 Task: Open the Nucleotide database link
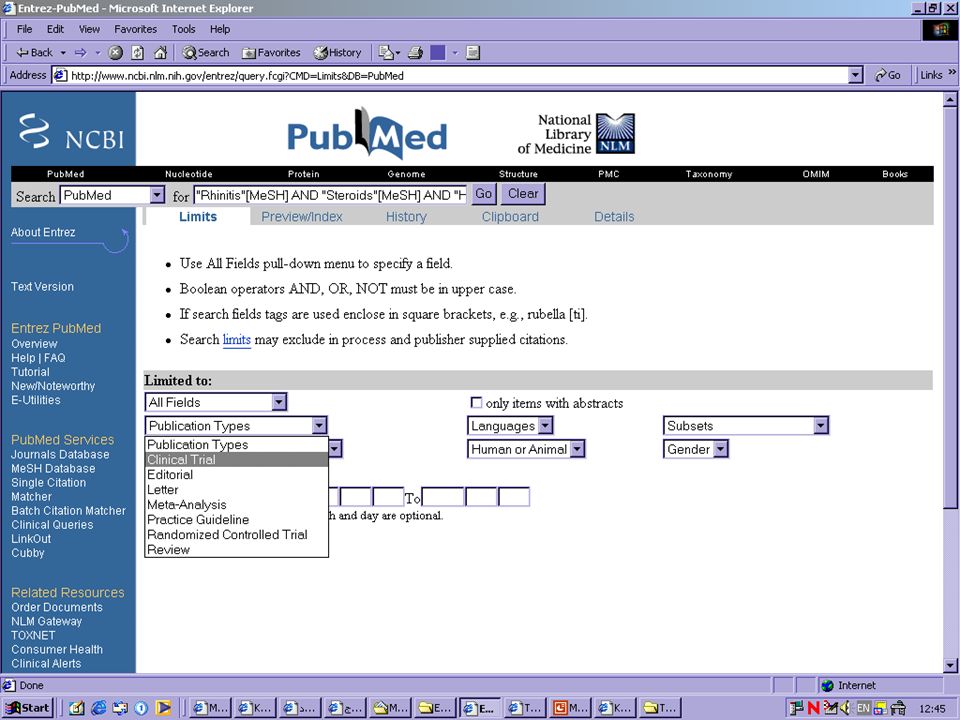coord(189,174)
